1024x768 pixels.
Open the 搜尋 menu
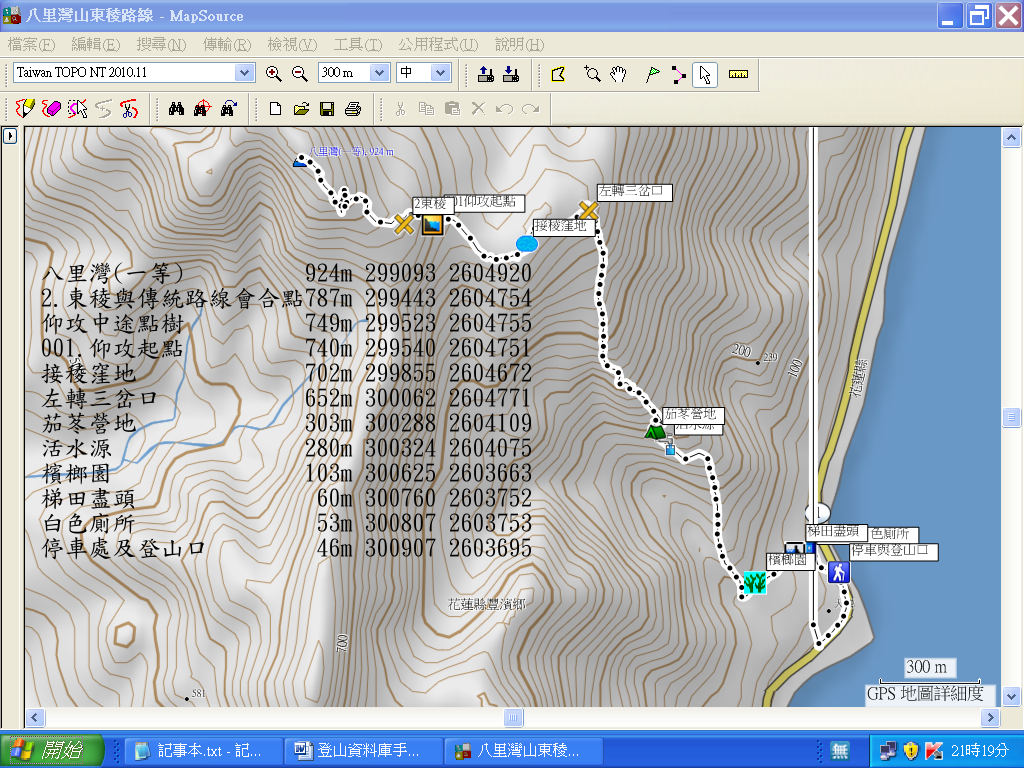pyautogui.click(x=161, y=44)
